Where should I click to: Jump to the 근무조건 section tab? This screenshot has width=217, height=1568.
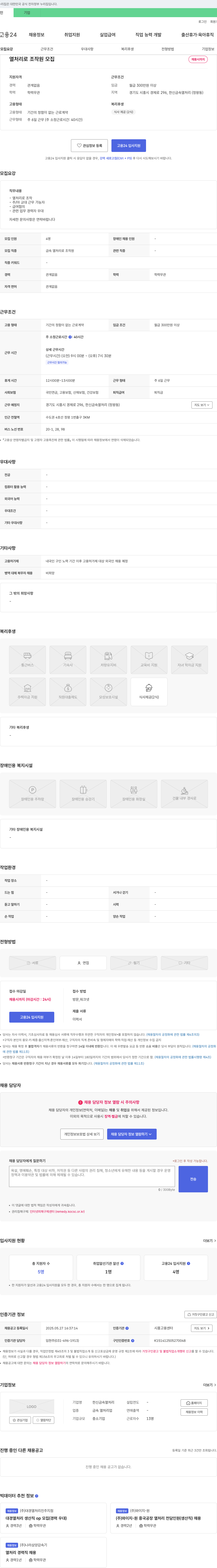click(x=47, y=49)
